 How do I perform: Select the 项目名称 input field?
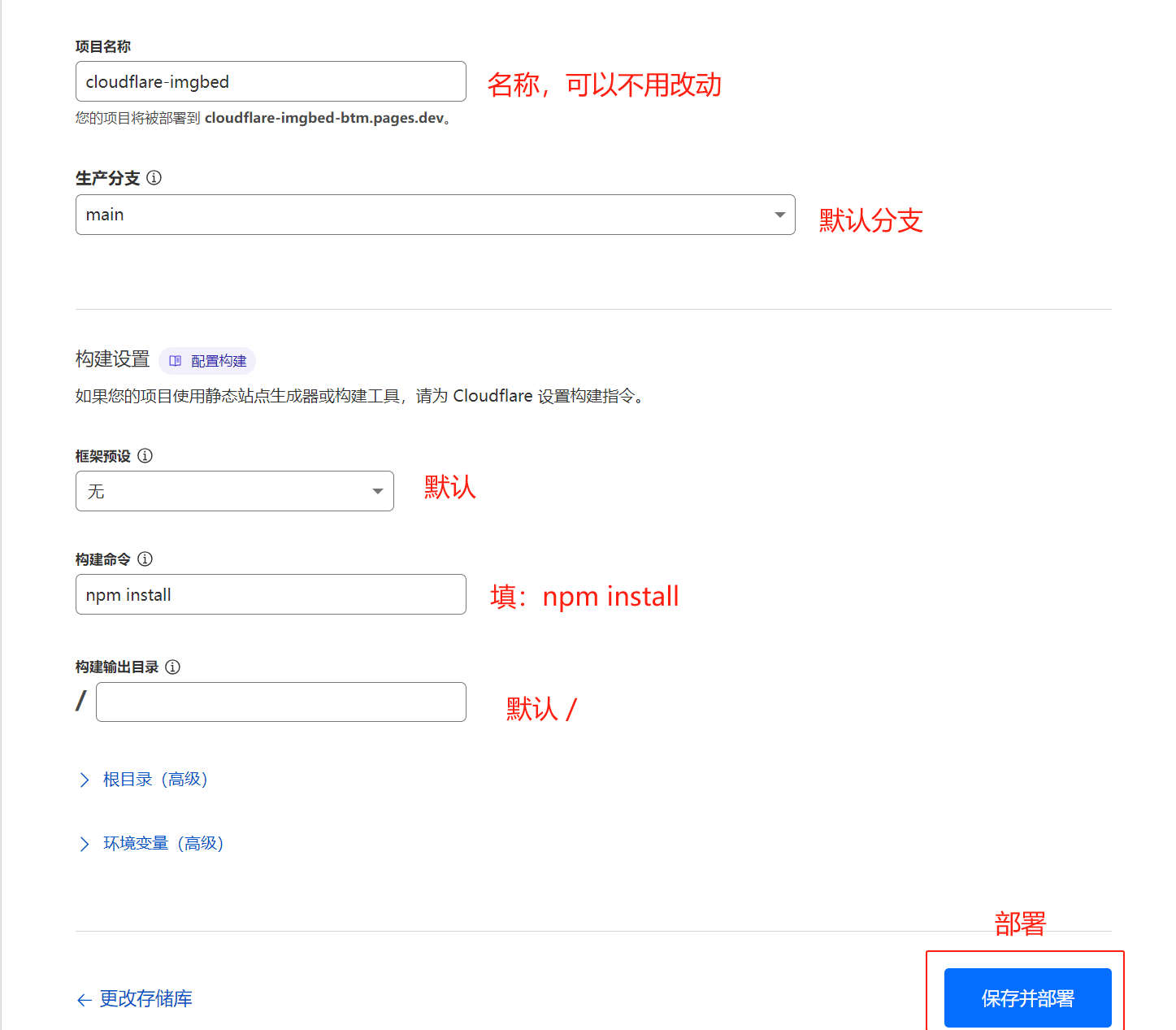270,81
